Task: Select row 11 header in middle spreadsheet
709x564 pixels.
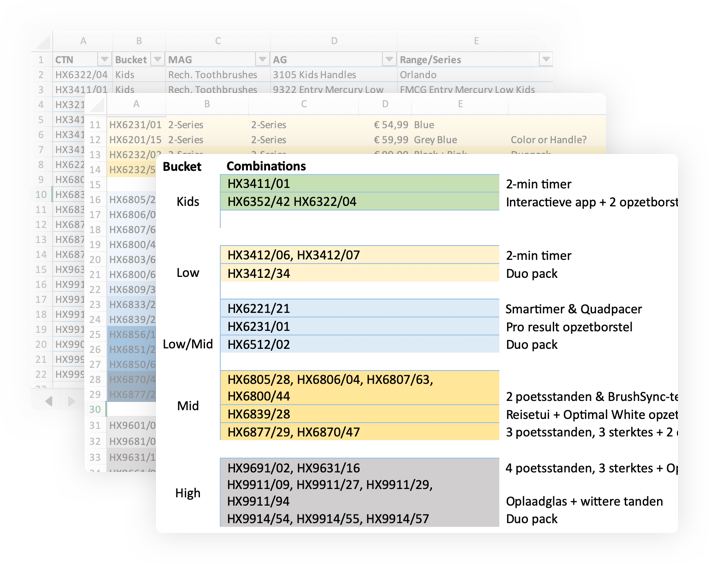Action: (x=95, y=125)
